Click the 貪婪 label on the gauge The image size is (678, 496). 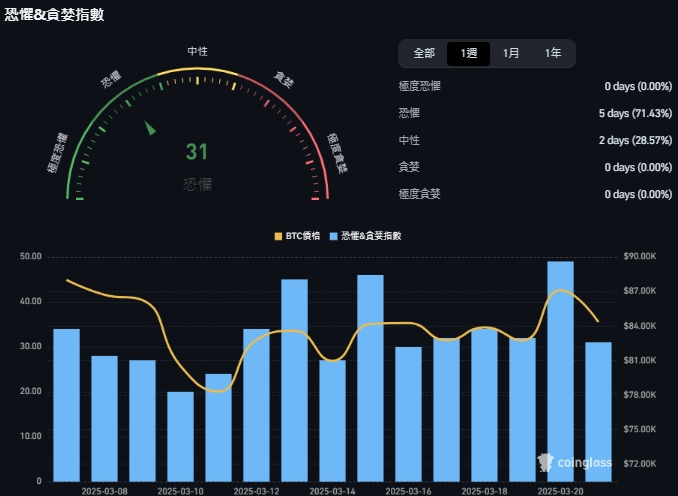[x=284, y=80]
